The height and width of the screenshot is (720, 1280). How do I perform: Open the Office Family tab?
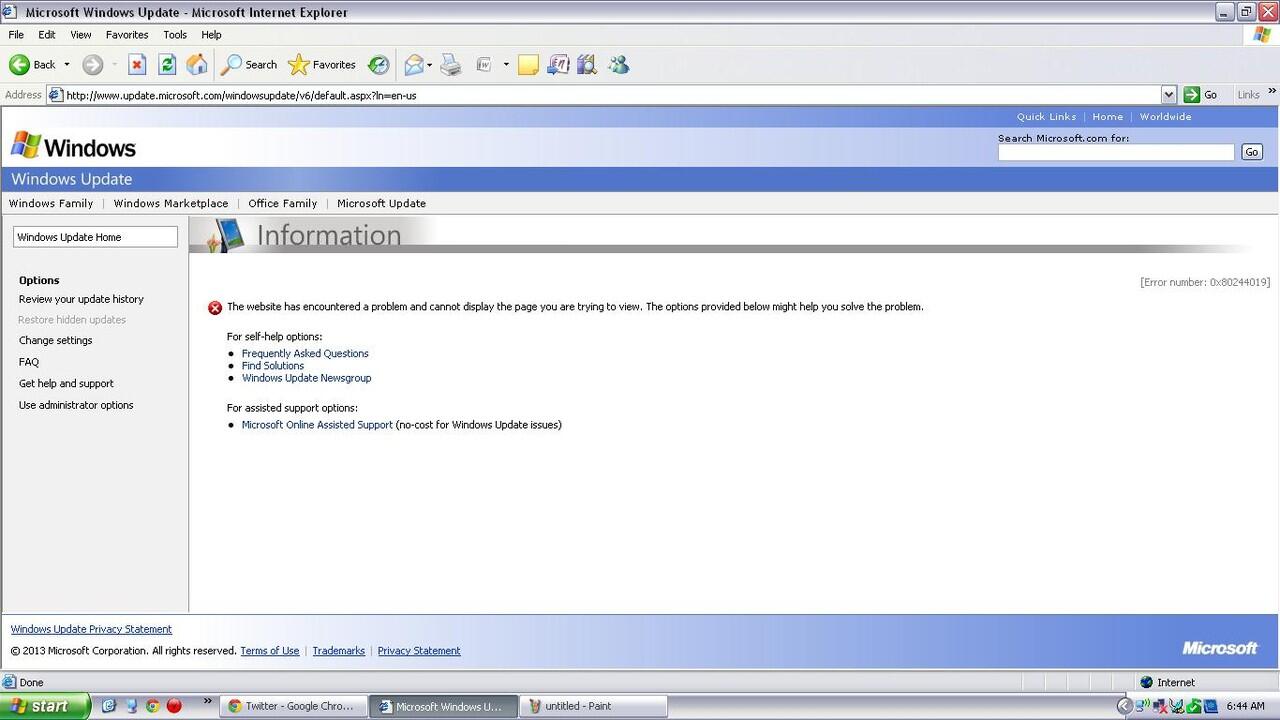(283, 203)
